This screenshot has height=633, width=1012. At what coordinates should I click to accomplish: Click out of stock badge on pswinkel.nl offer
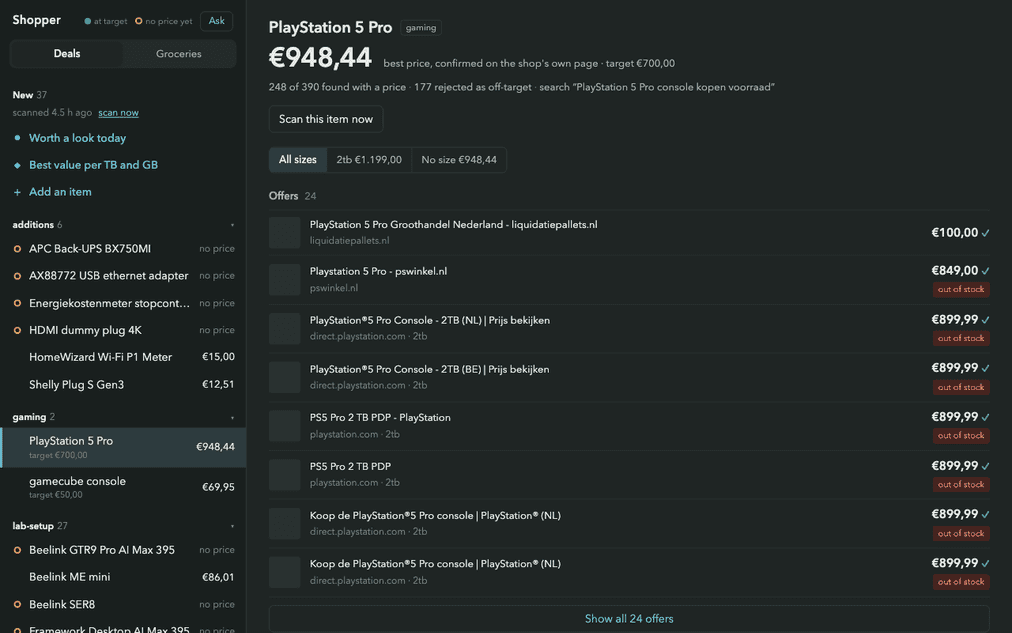[961, 289]
